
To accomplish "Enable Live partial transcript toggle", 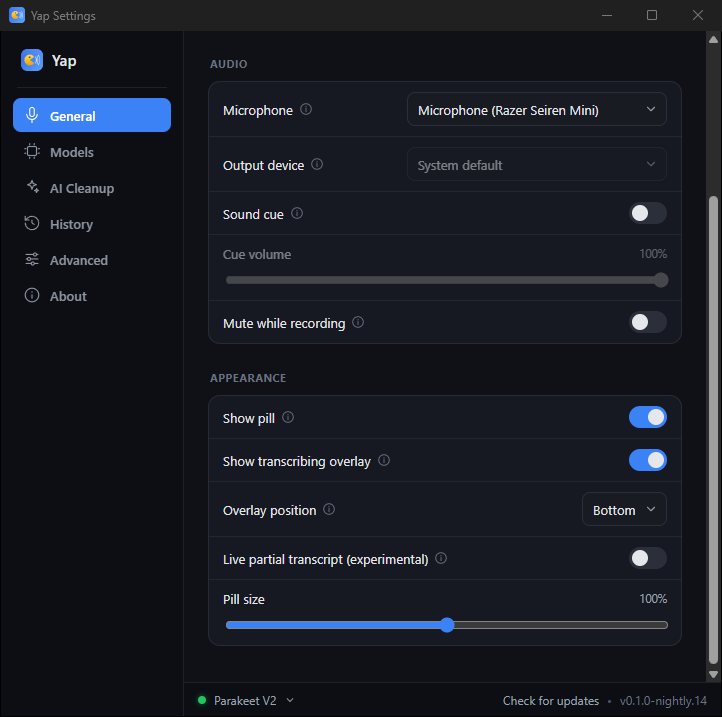I will point(647,558).
